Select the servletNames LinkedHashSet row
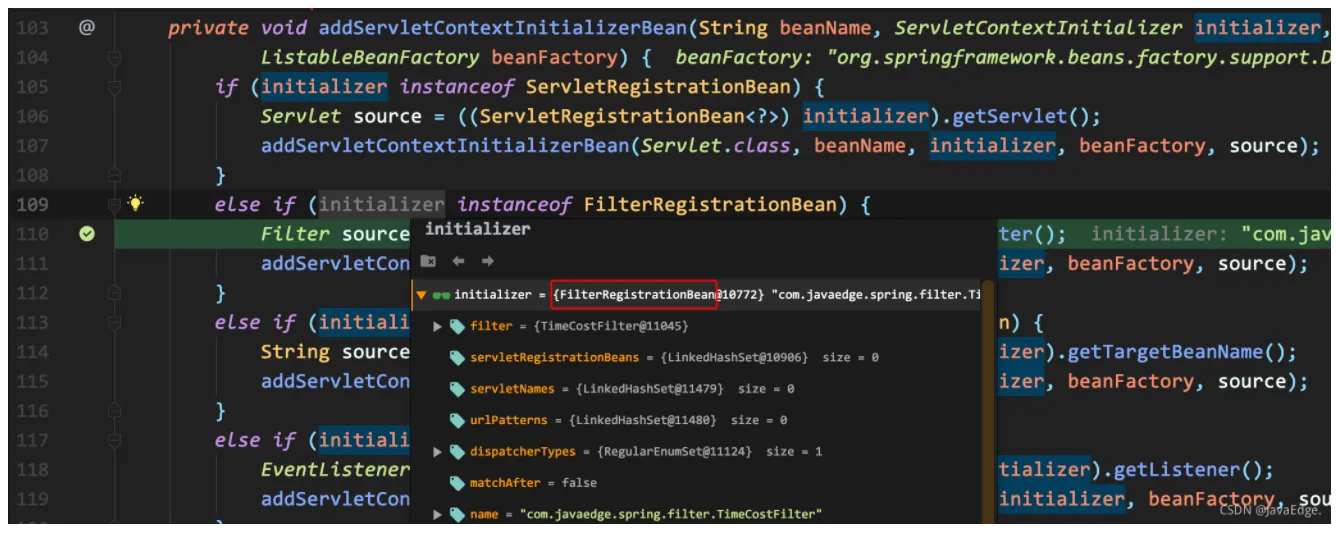This screenshot has width=1336, height=533. point(697,389)
